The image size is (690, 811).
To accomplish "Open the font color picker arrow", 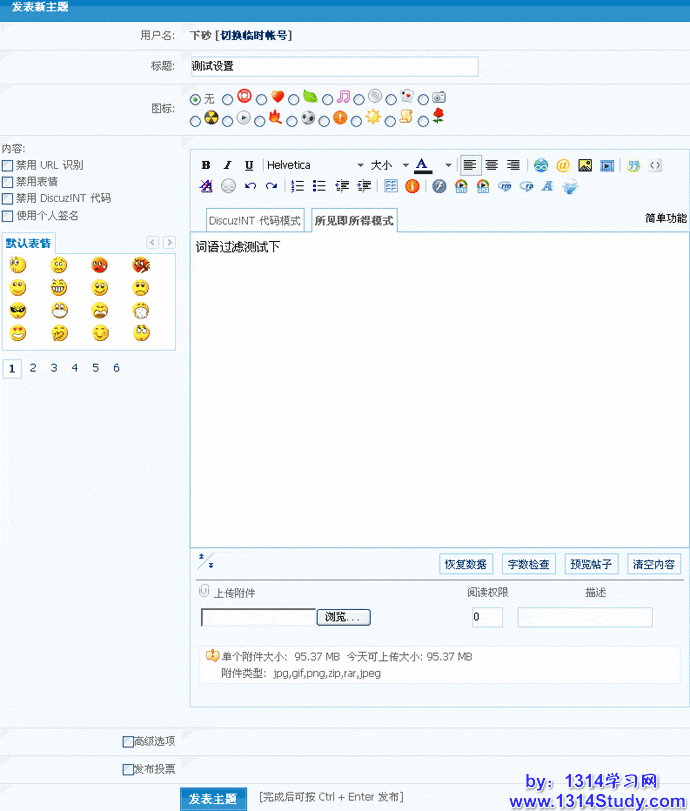I will coord(445,165).
